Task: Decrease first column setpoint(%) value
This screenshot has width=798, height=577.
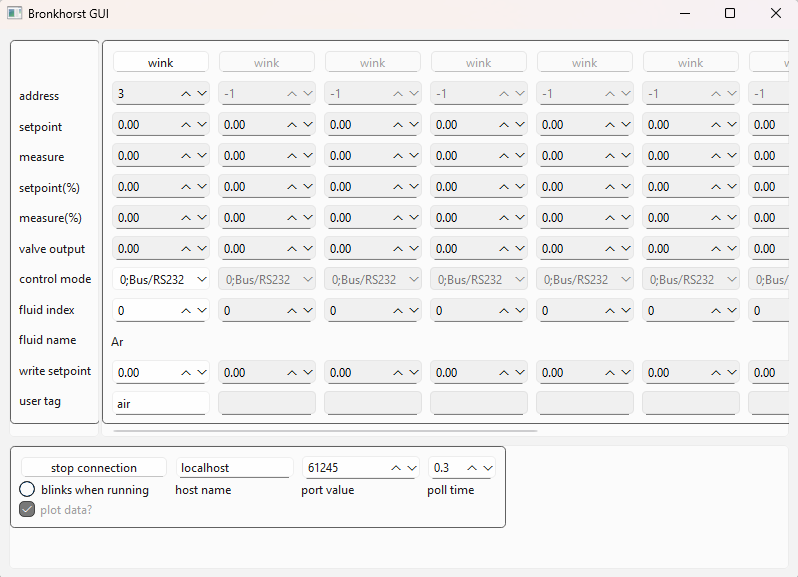Action: click(x=201, y=187)
